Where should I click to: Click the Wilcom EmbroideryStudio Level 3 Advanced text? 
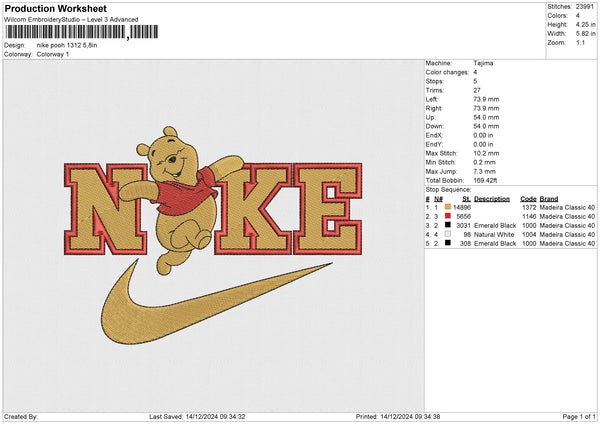tap(71, 20)
